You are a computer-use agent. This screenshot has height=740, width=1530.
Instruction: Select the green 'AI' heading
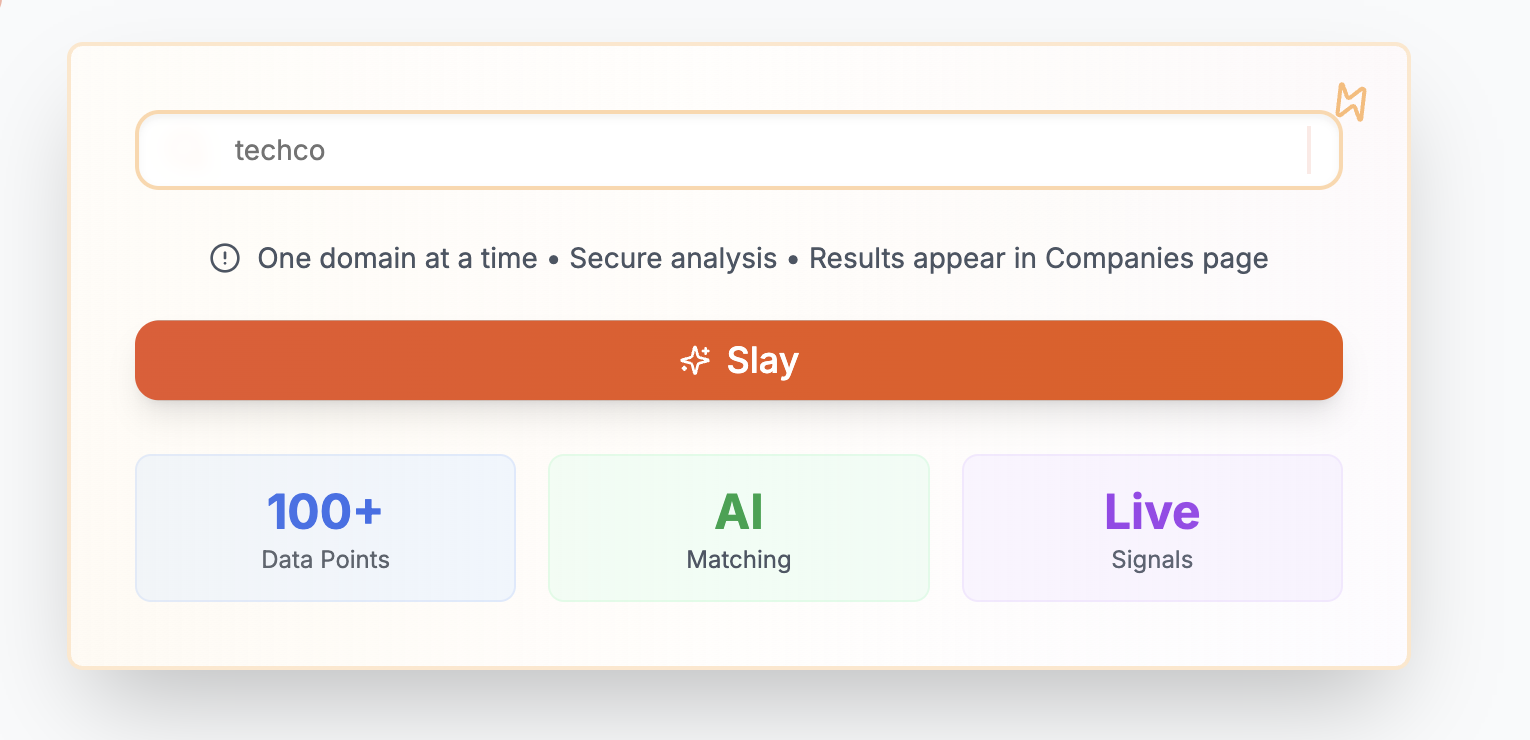tap(739, 511)
